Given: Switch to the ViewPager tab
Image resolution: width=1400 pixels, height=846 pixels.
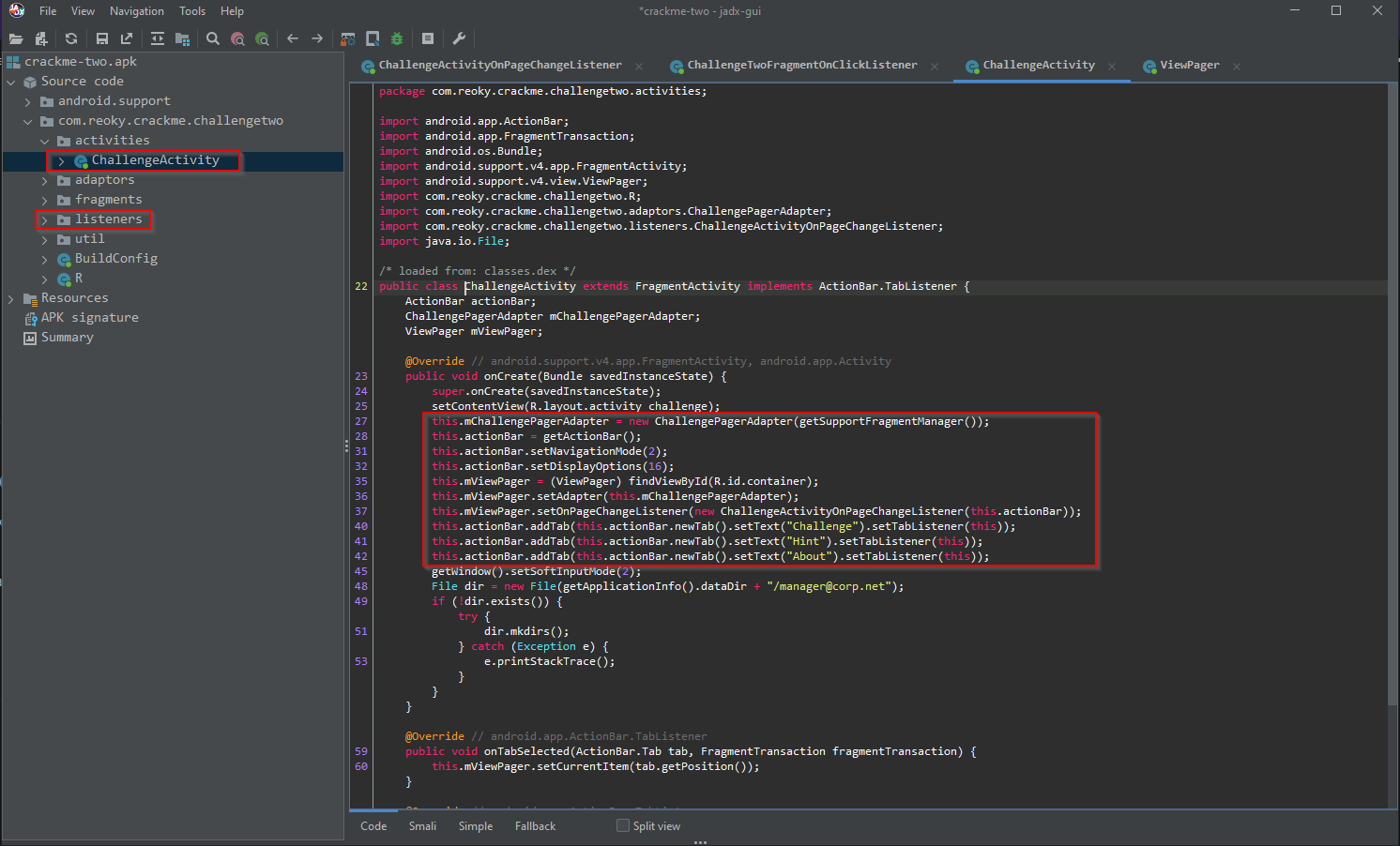Looking at the screenshot, I should [x=1190, y=65].
